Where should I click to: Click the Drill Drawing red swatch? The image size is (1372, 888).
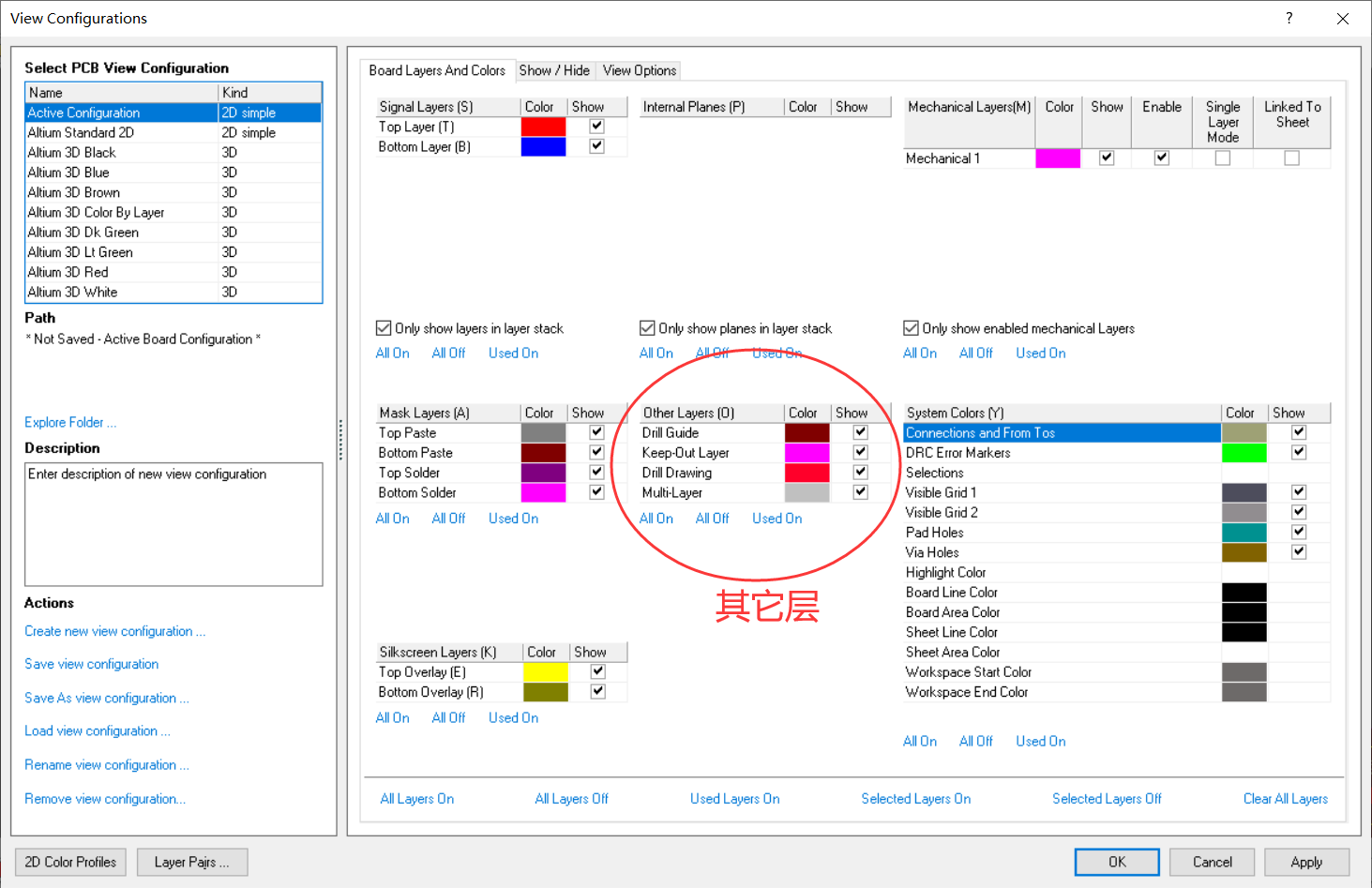click(x=807, y=473)
